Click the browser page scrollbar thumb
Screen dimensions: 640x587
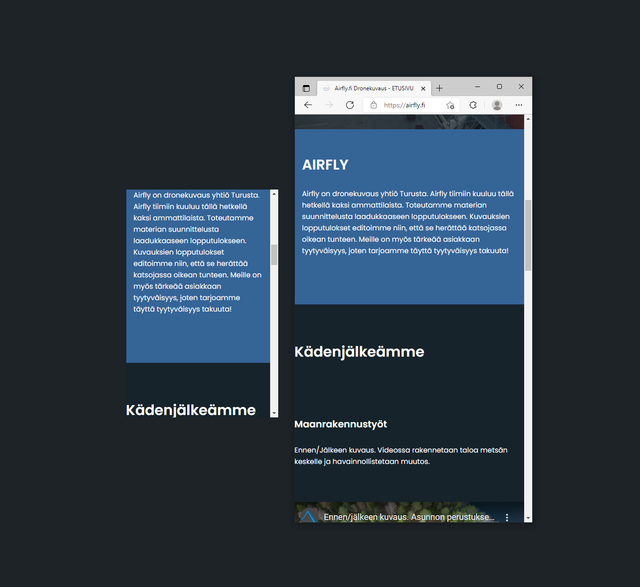click(528, 235)
